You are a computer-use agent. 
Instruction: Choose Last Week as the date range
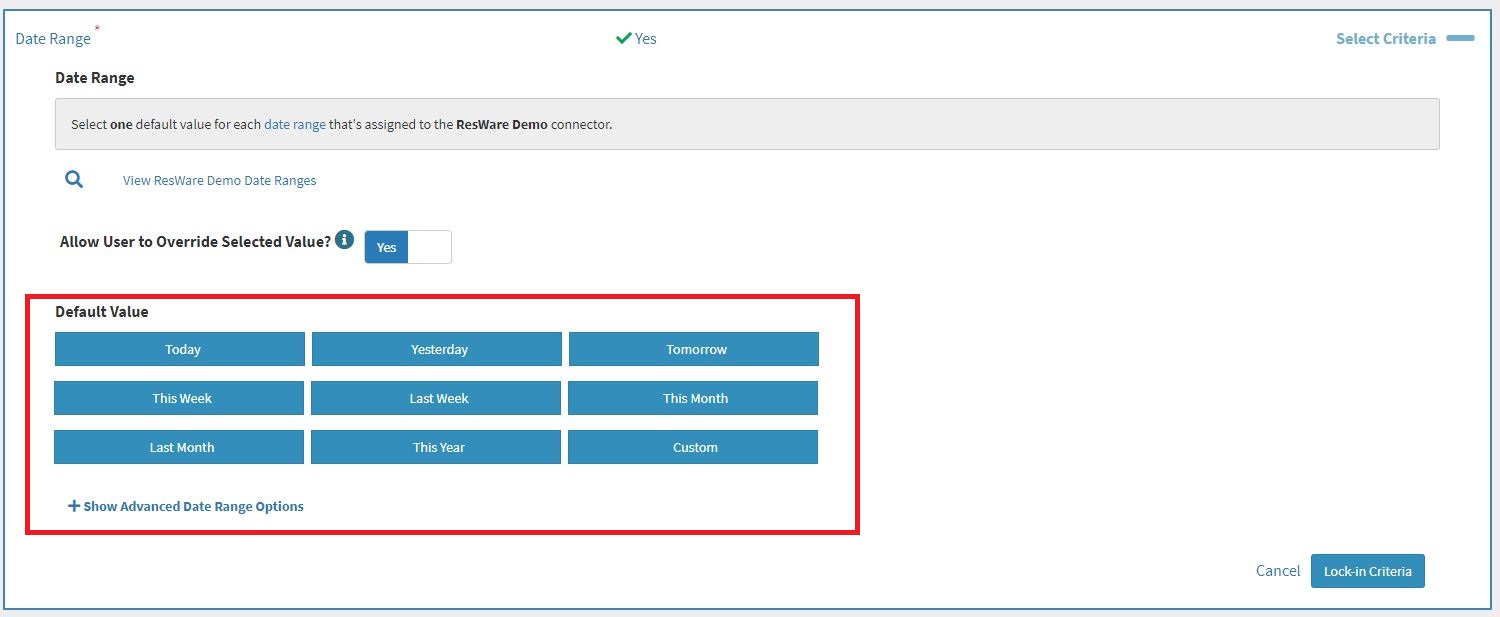[x=436, y=398]
